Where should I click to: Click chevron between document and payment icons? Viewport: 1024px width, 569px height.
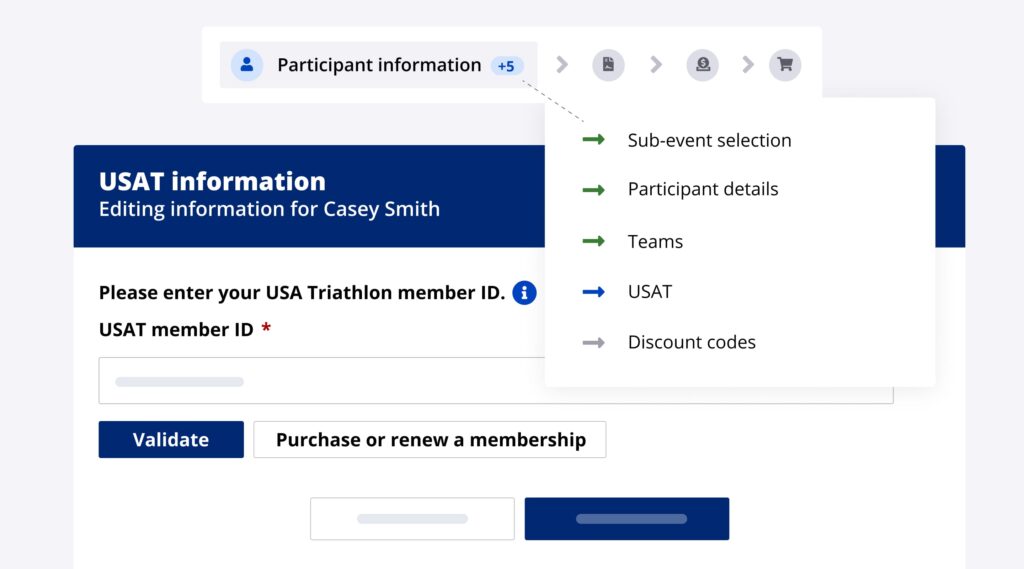click(656, 65)
